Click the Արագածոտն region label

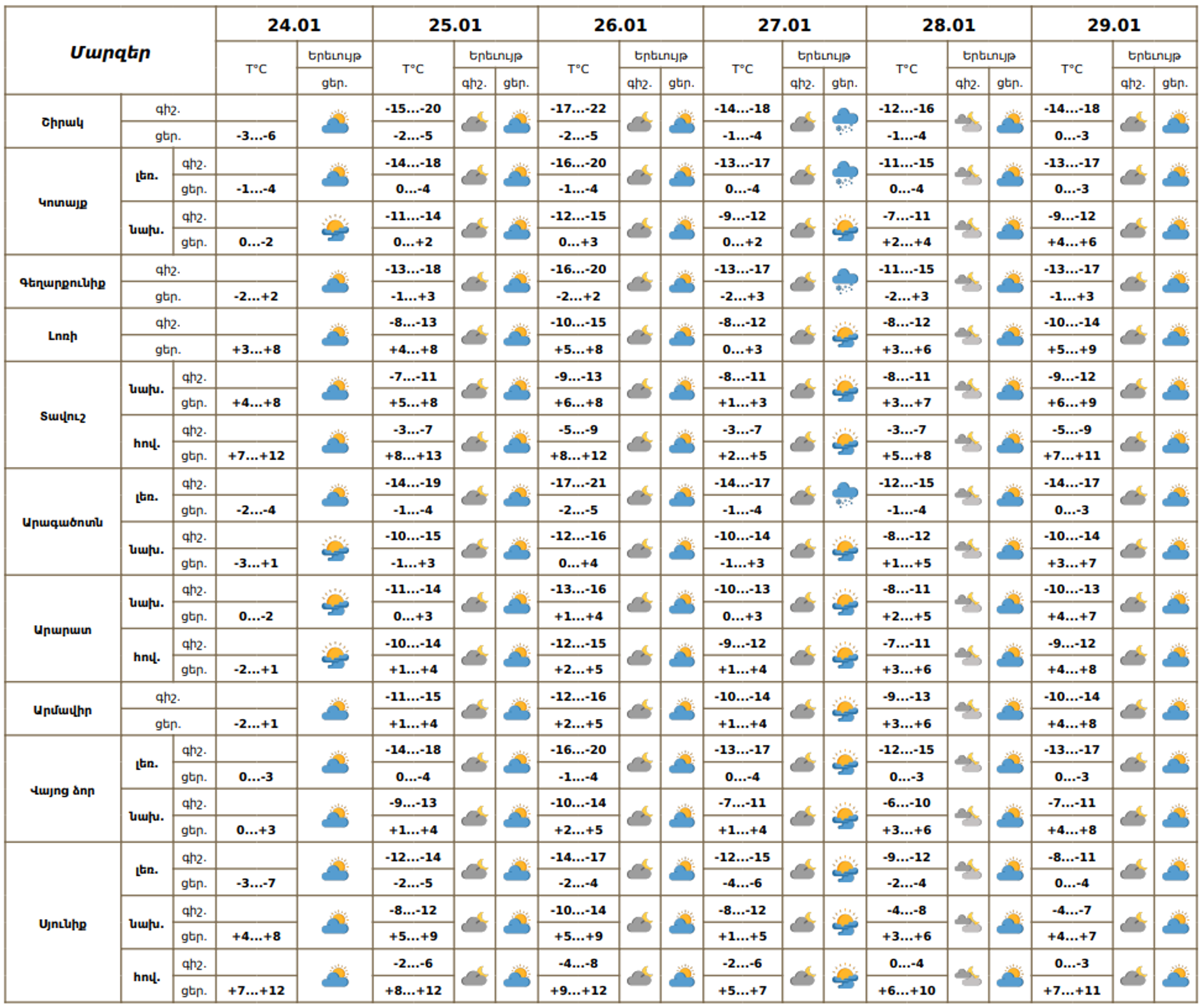coord(63,522)
